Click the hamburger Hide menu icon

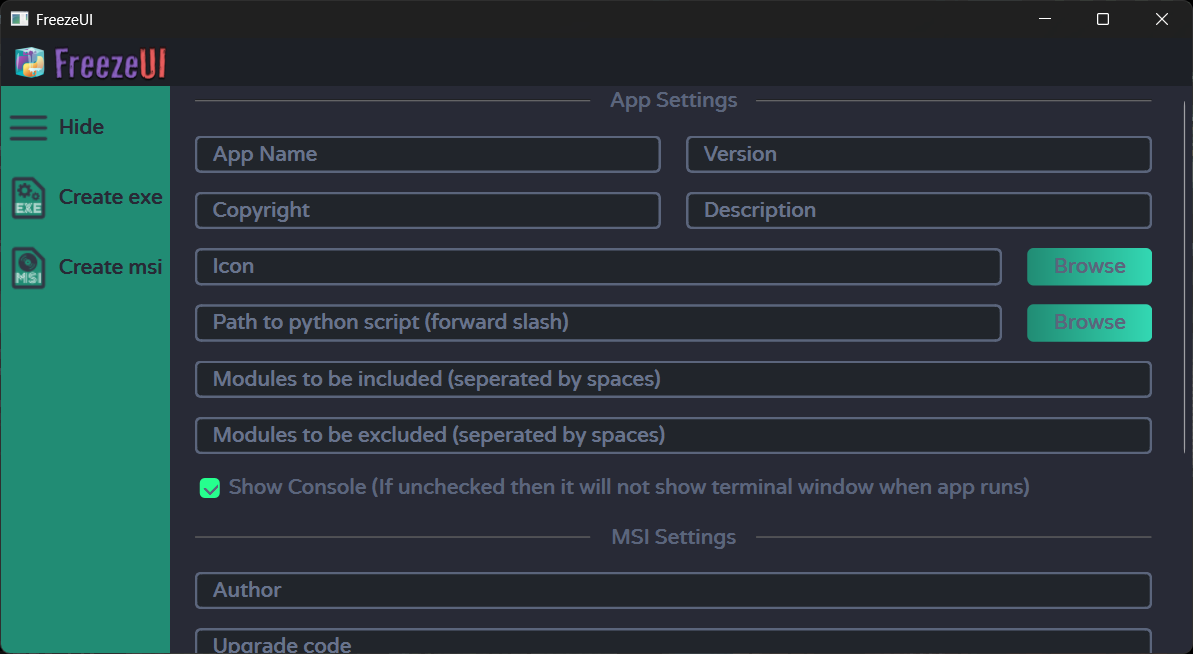[29, 128]
